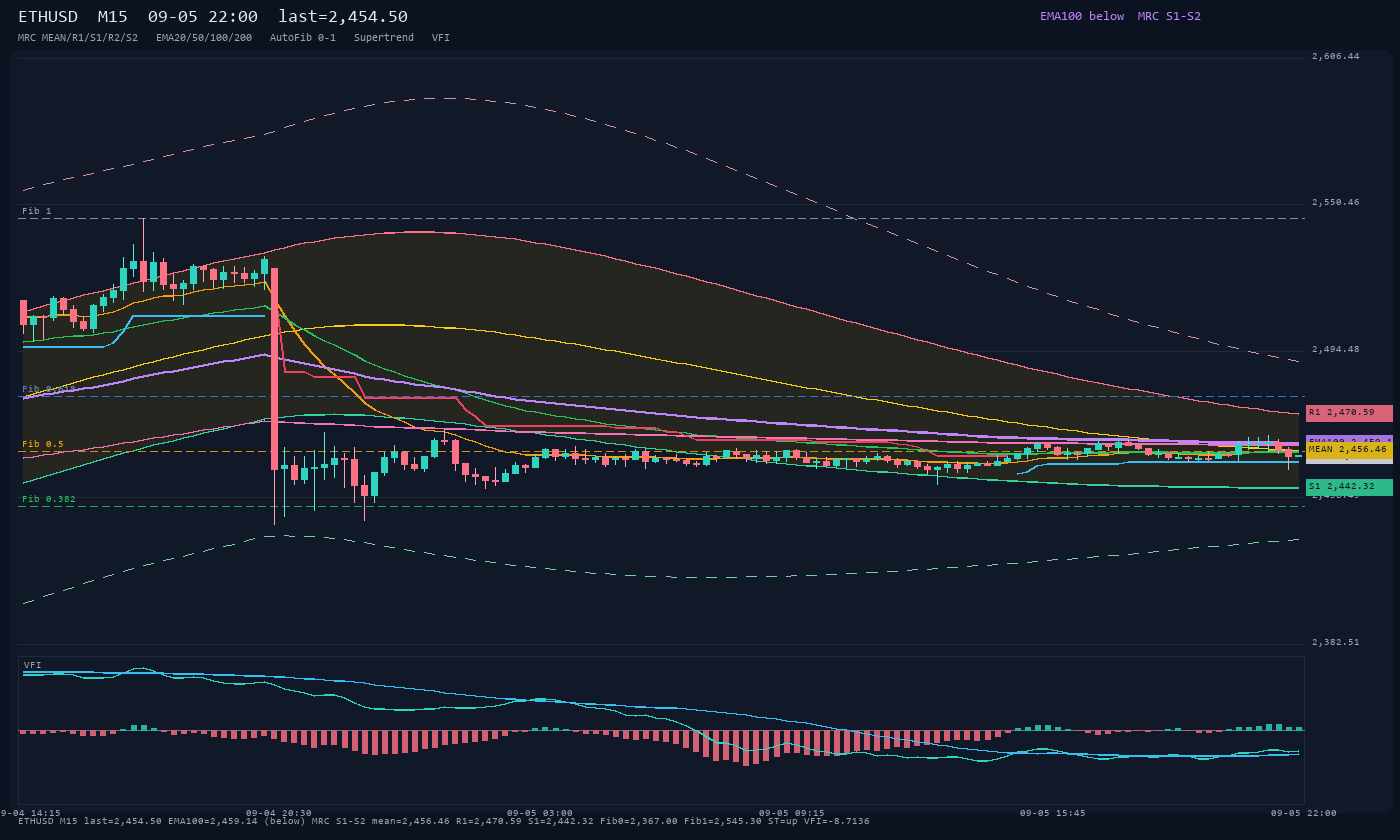Select the EMA20/50/100/200 indicator label
The width and height of the screenshot is (1400, 840).
204,38
